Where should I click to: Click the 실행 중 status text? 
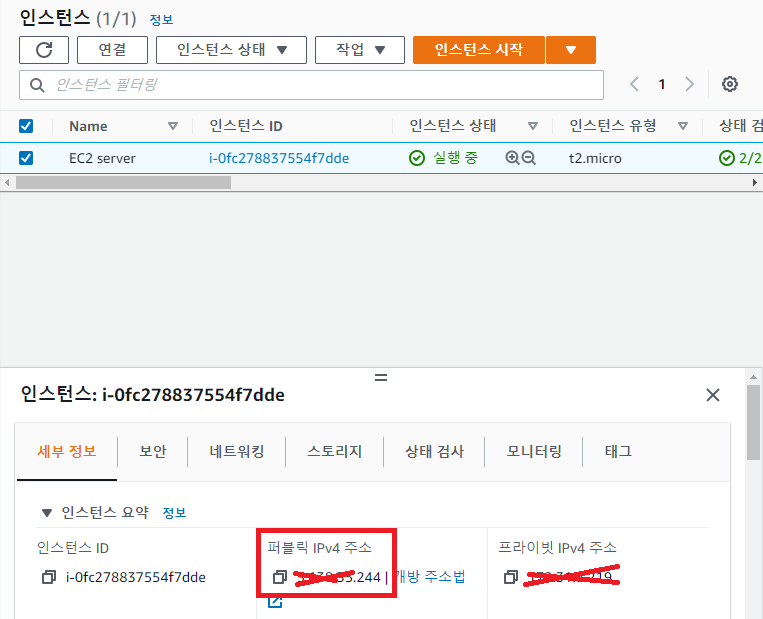click(x=456, y=158)
